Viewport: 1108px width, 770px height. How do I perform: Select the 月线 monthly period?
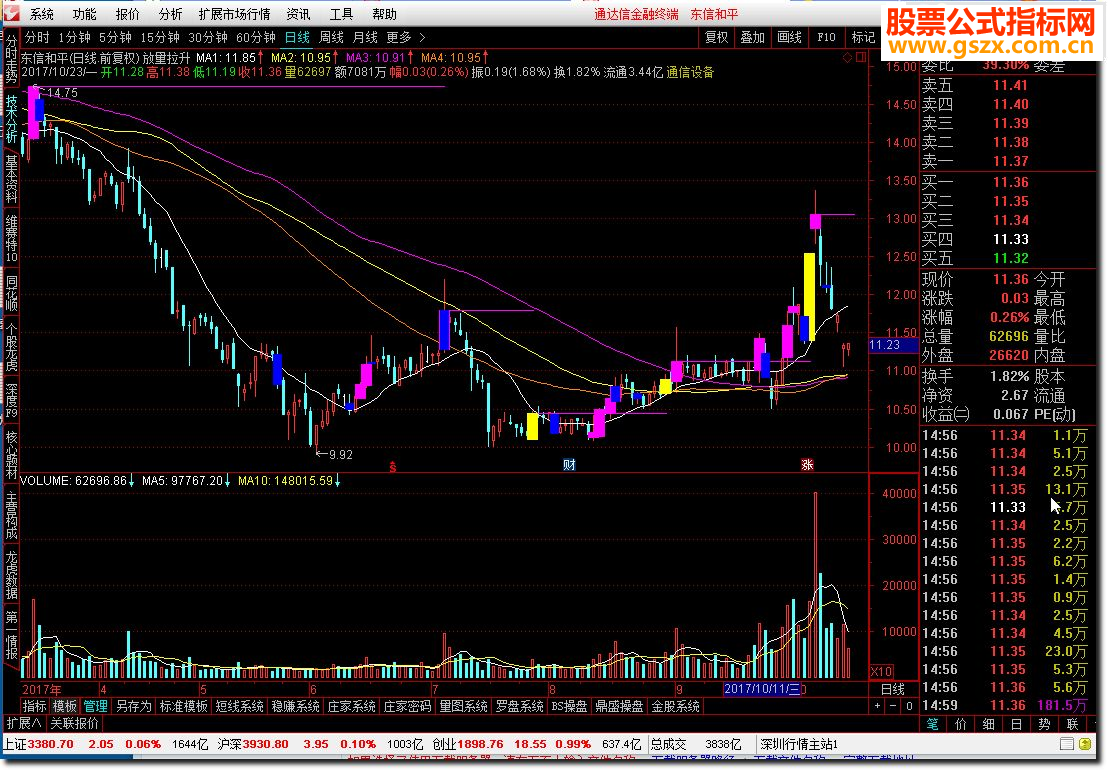point(365,37)
